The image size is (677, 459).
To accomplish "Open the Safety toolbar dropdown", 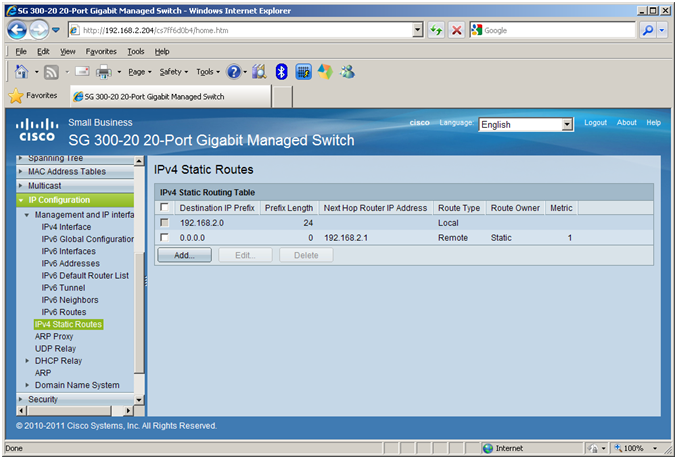I will point(174,72).
